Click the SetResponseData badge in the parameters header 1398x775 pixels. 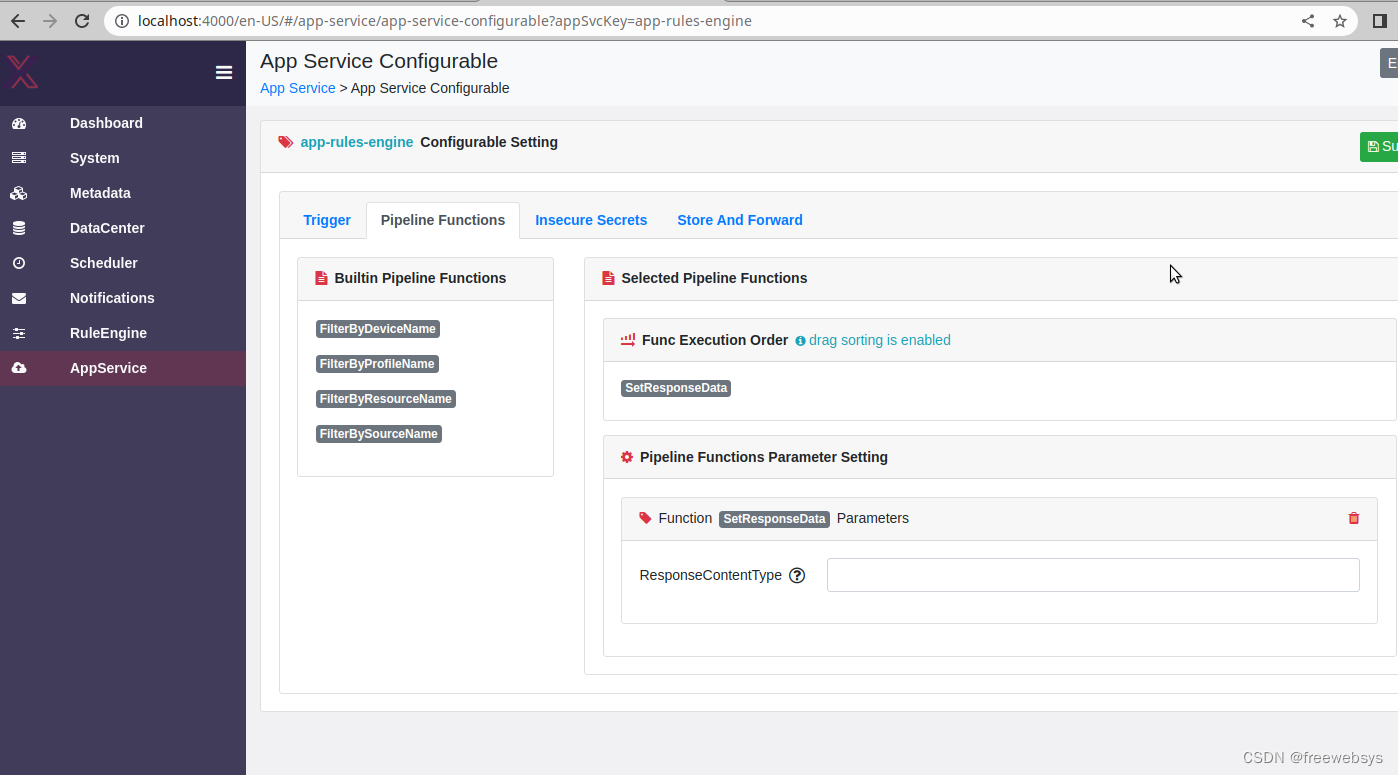point(774,519)
